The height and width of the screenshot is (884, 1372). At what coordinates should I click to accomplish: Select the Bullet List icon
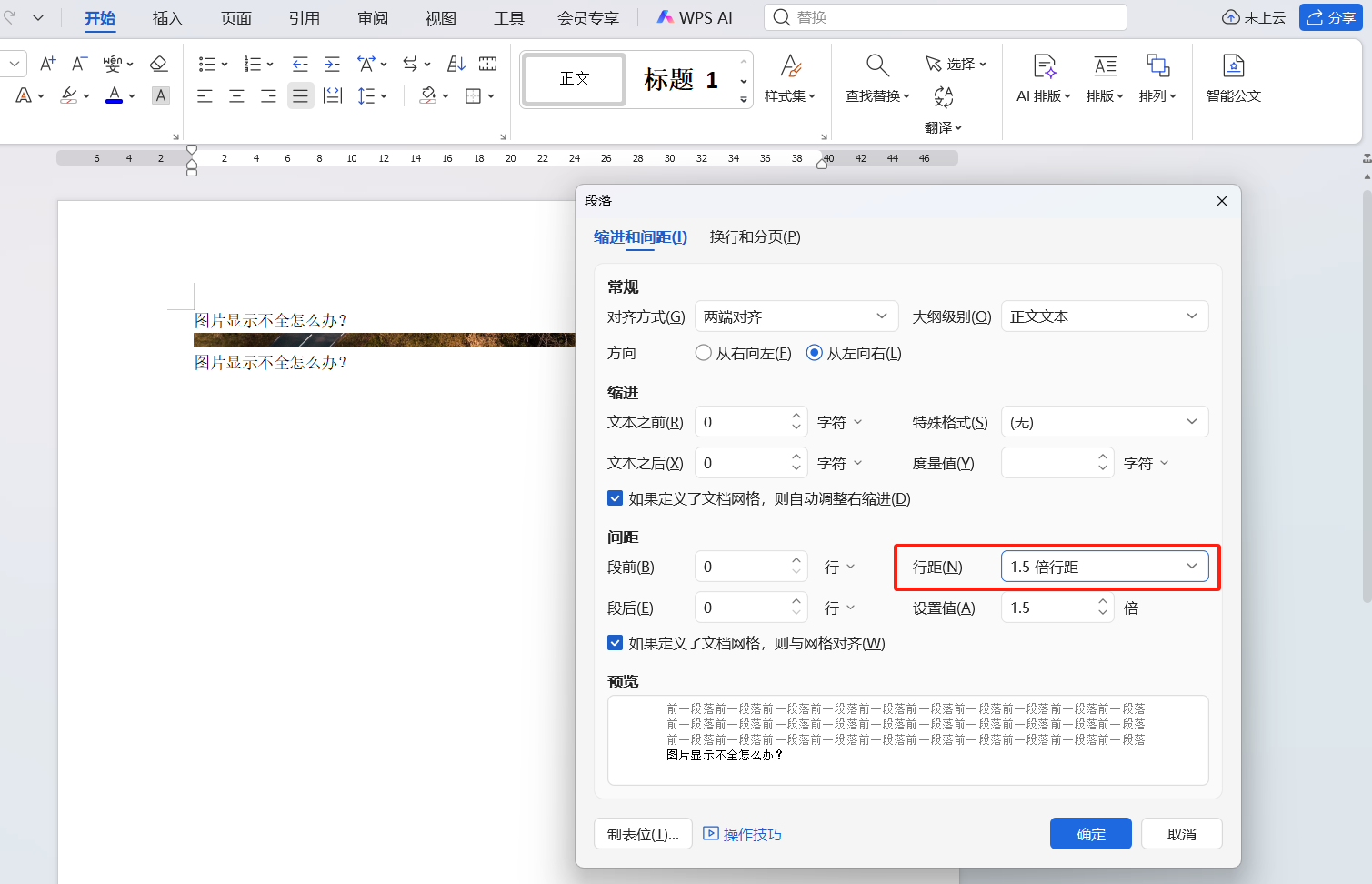(x=207, y=64)
